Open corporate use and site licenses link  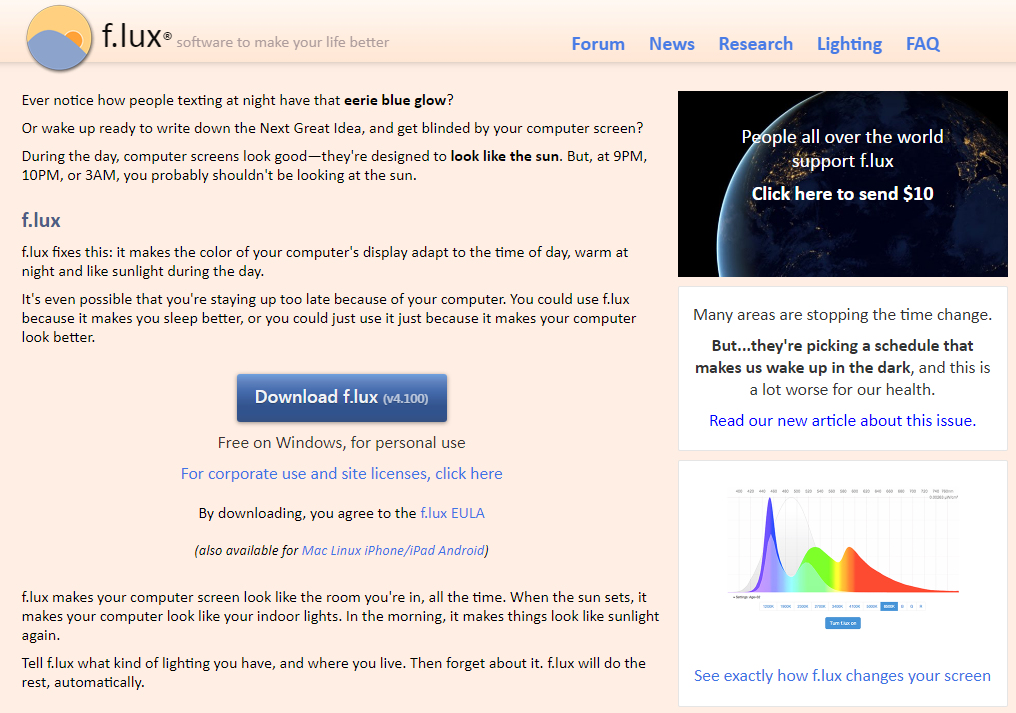pos(341,474)
